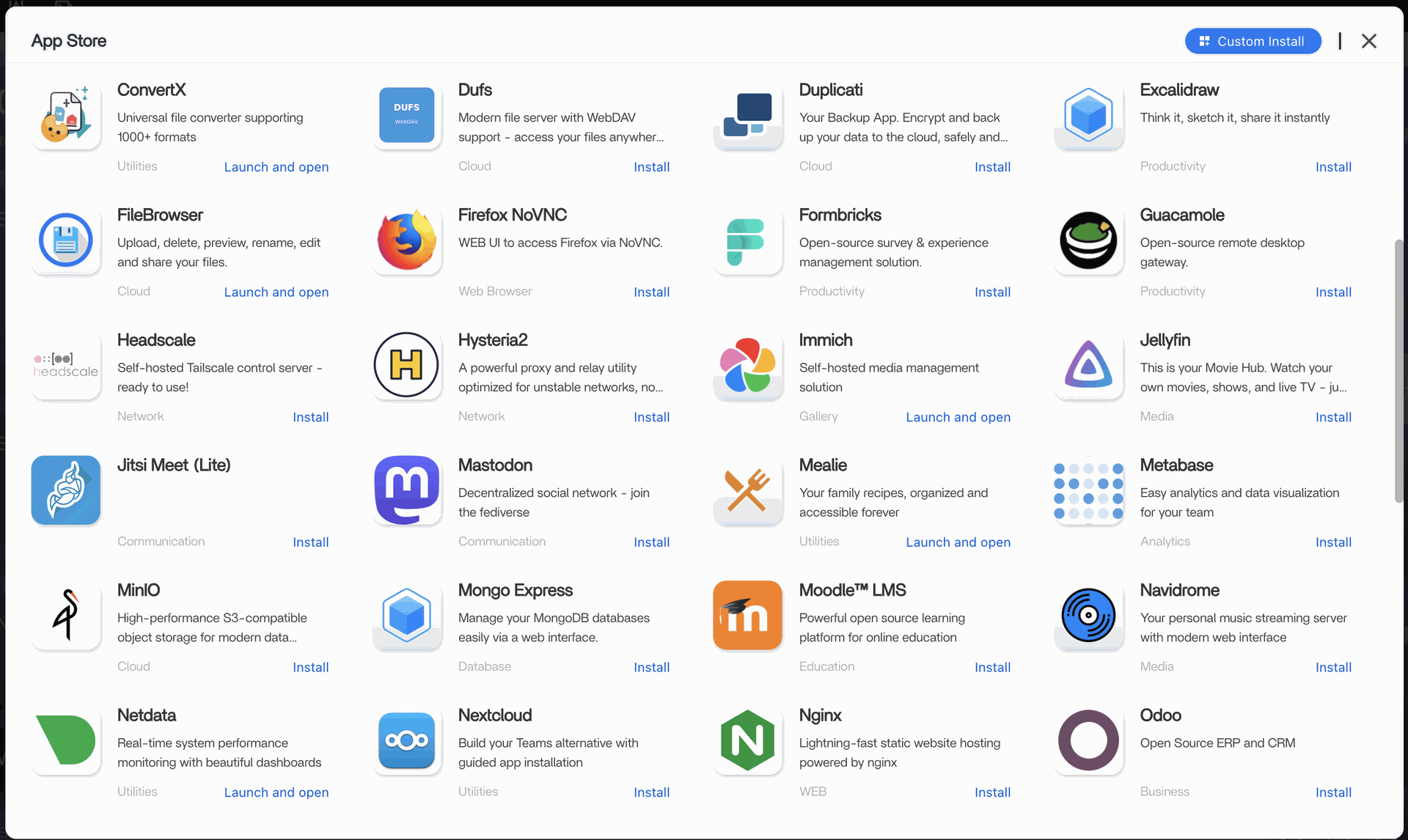Screen dimensions: 1408x840
Task: Select the Navidrome vinyl icon
Action: (x=1088, y=616)
